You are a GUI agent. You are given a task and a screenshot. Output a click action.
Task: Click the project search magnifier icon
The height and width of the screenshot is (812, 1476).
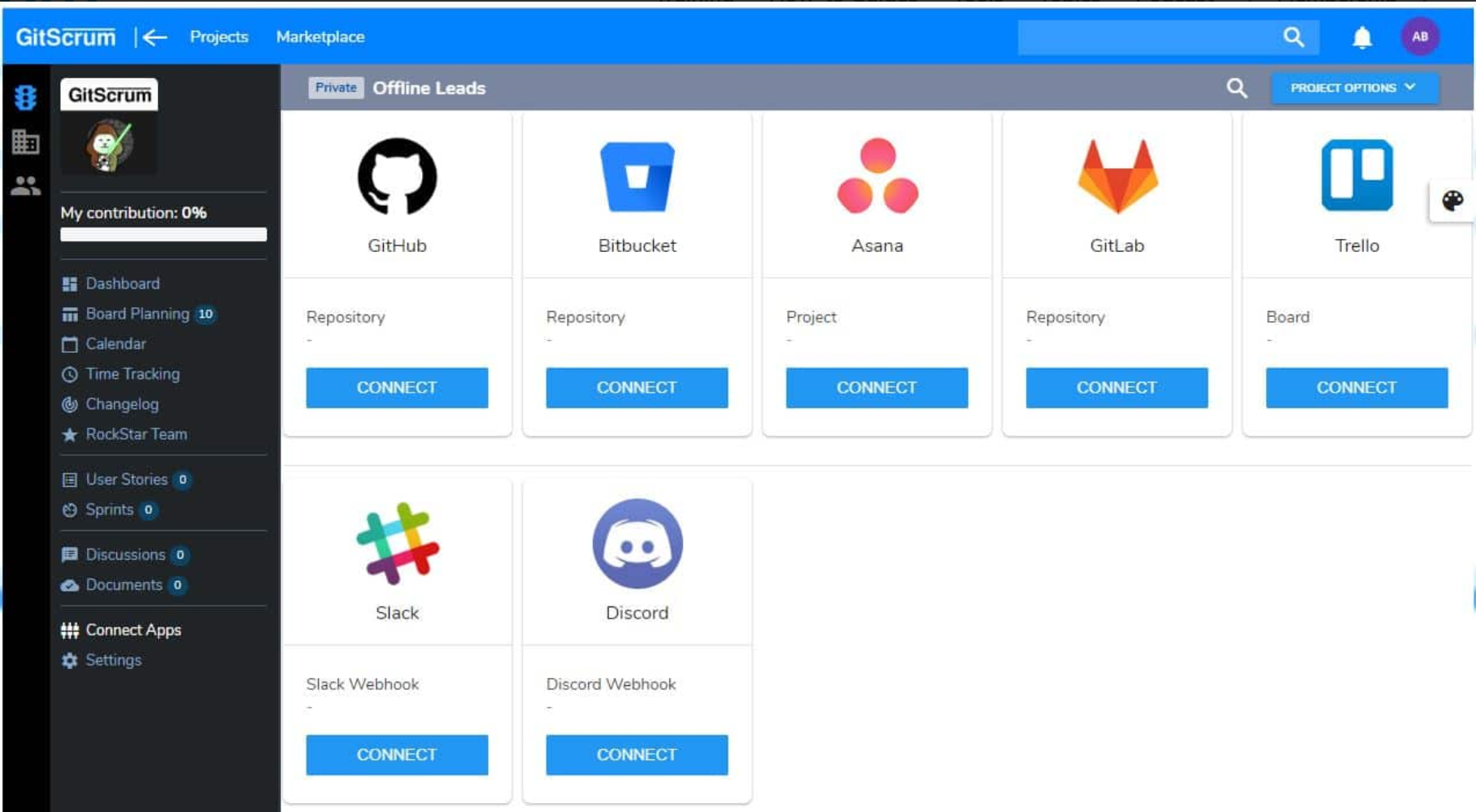[1237, 88]
